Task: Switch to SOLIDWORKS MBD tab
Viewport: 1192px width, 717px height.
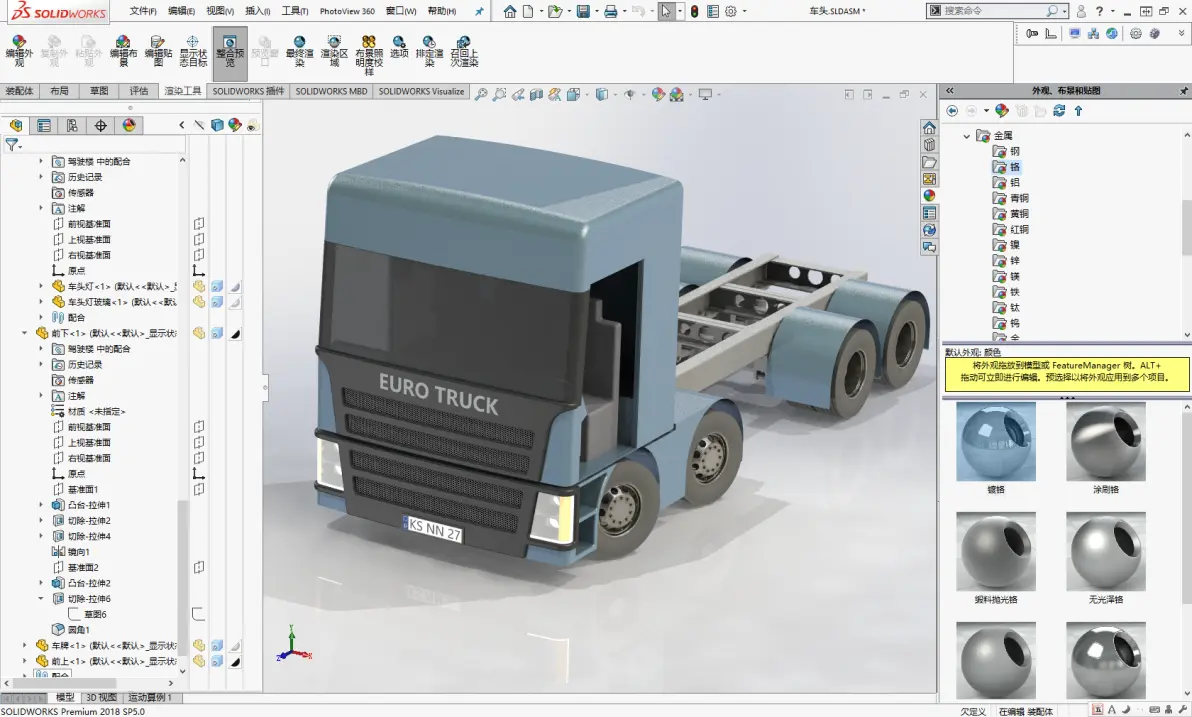Action: click(331, 91)
